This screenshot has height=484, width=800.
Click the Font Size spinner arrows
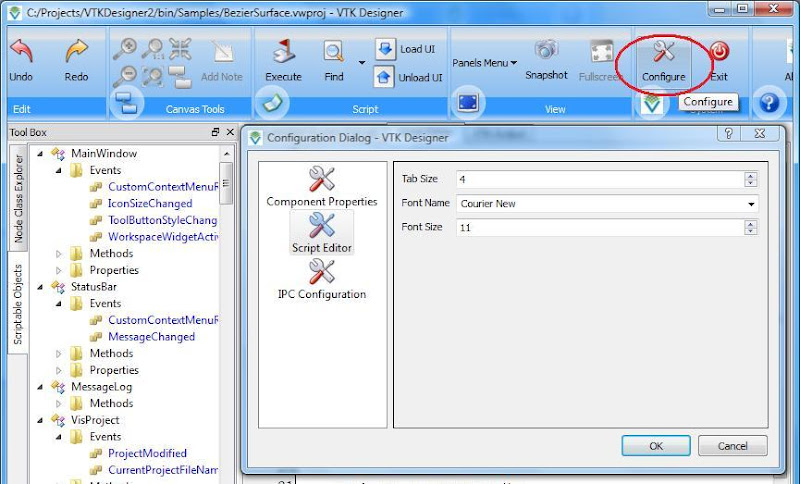pos(751,227)
